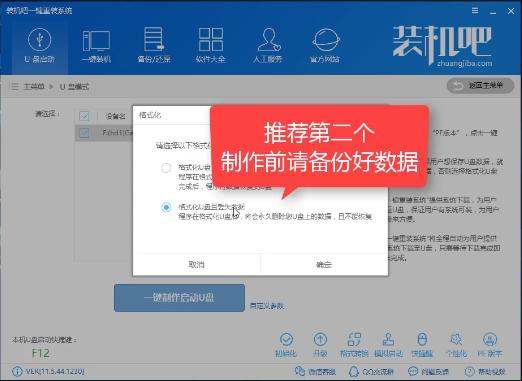Open the U盘启动 tab in top toolbar
The image size is (522, 381).
40,46
